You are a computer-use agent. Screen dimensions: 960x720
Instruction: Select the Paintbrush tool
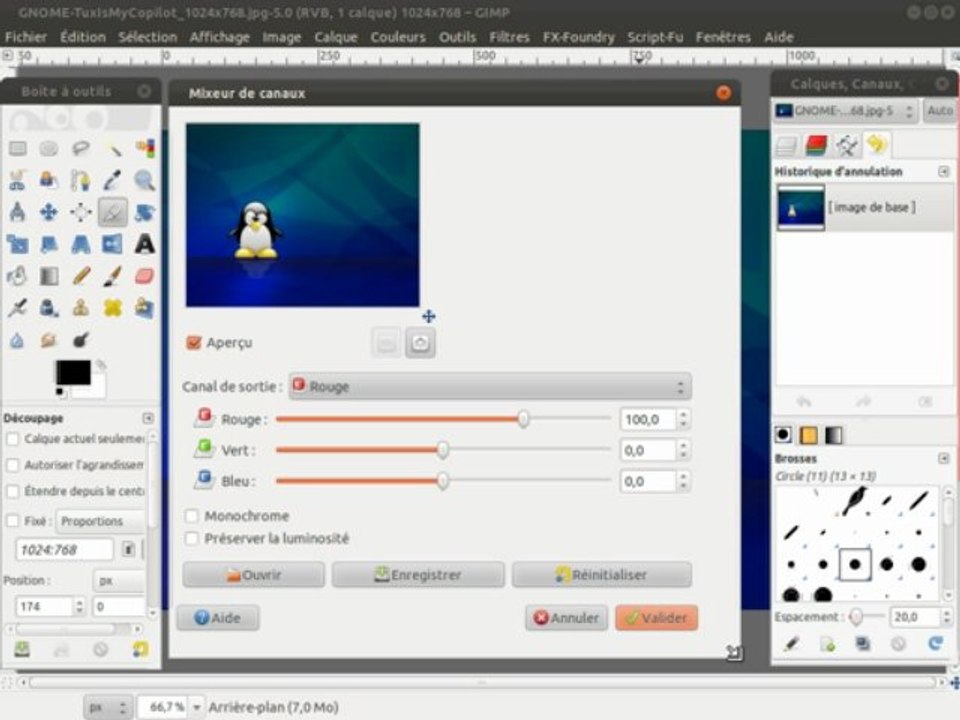coord(113,276)
